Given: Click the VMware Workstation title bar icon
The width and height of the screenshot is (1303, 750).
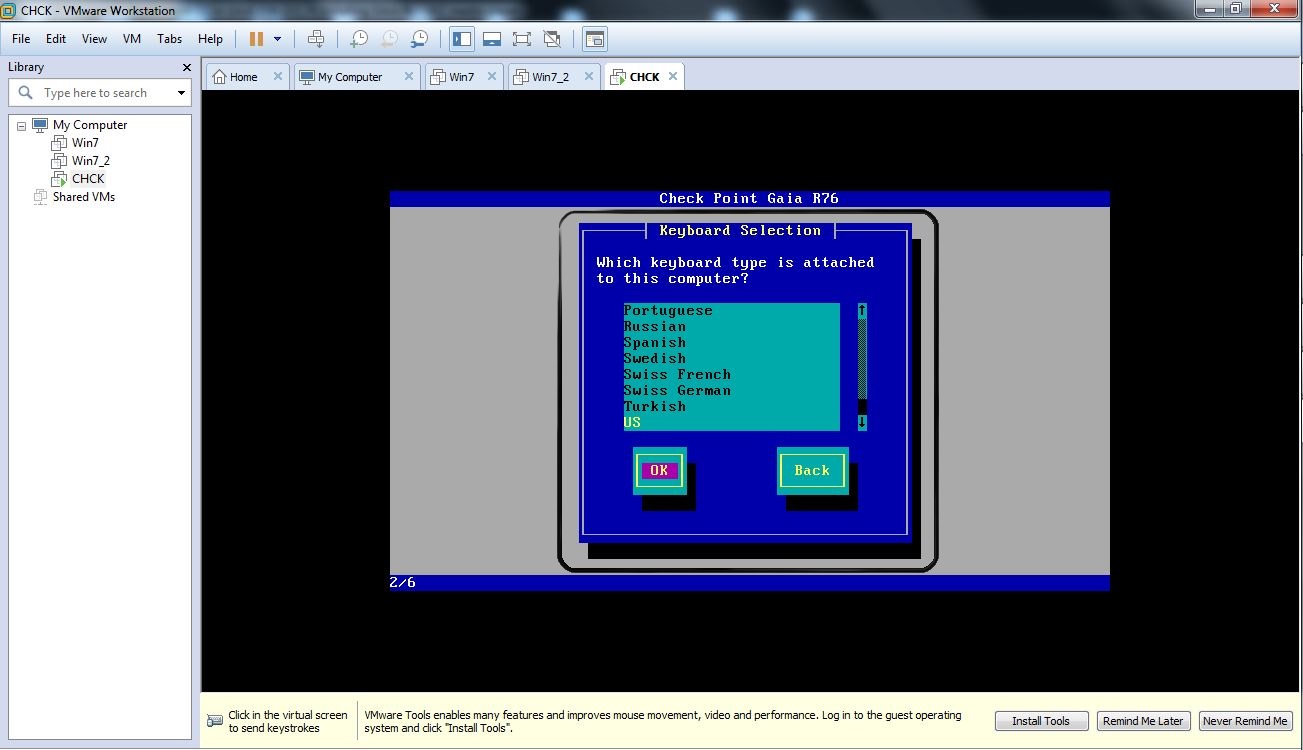Looking at the screenshot, I should (x=9, y=11).
